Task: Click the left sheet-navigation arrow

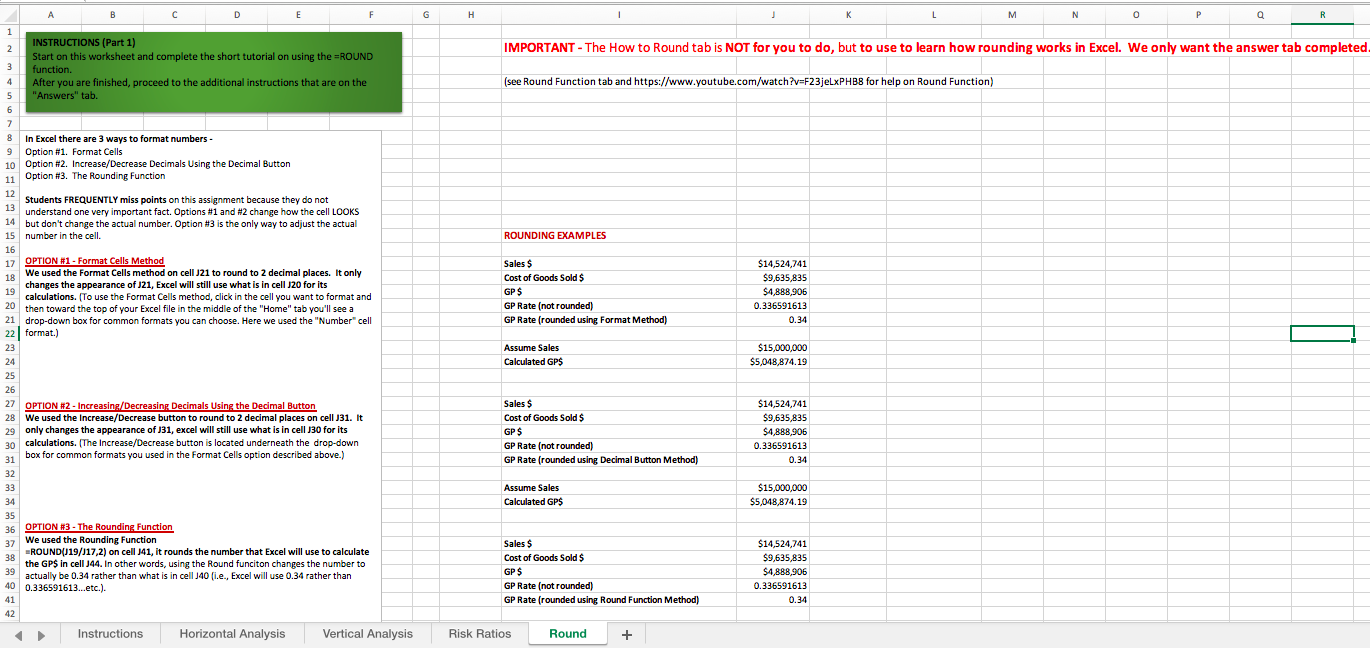Action: (x=20, y=633)
